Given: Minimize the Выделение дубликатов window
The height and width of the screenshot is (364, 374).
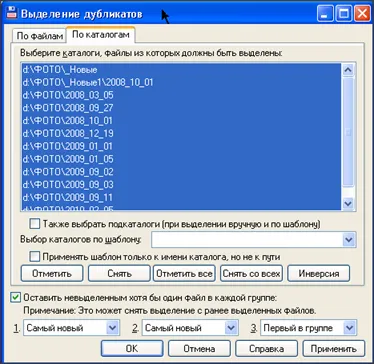Looking at the screenshot, I should pyautogui.click(x=325, y=14).
